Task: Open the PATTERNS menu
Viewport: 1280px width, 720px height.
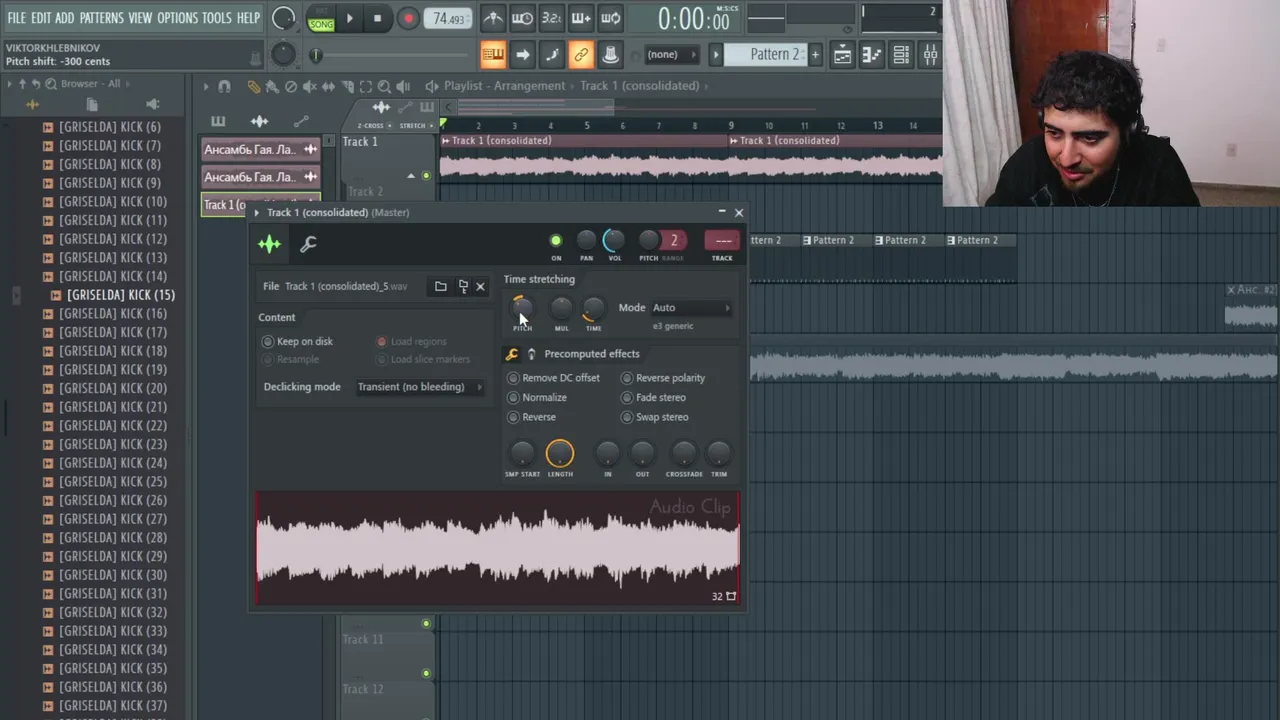Action: pos(102,18)
